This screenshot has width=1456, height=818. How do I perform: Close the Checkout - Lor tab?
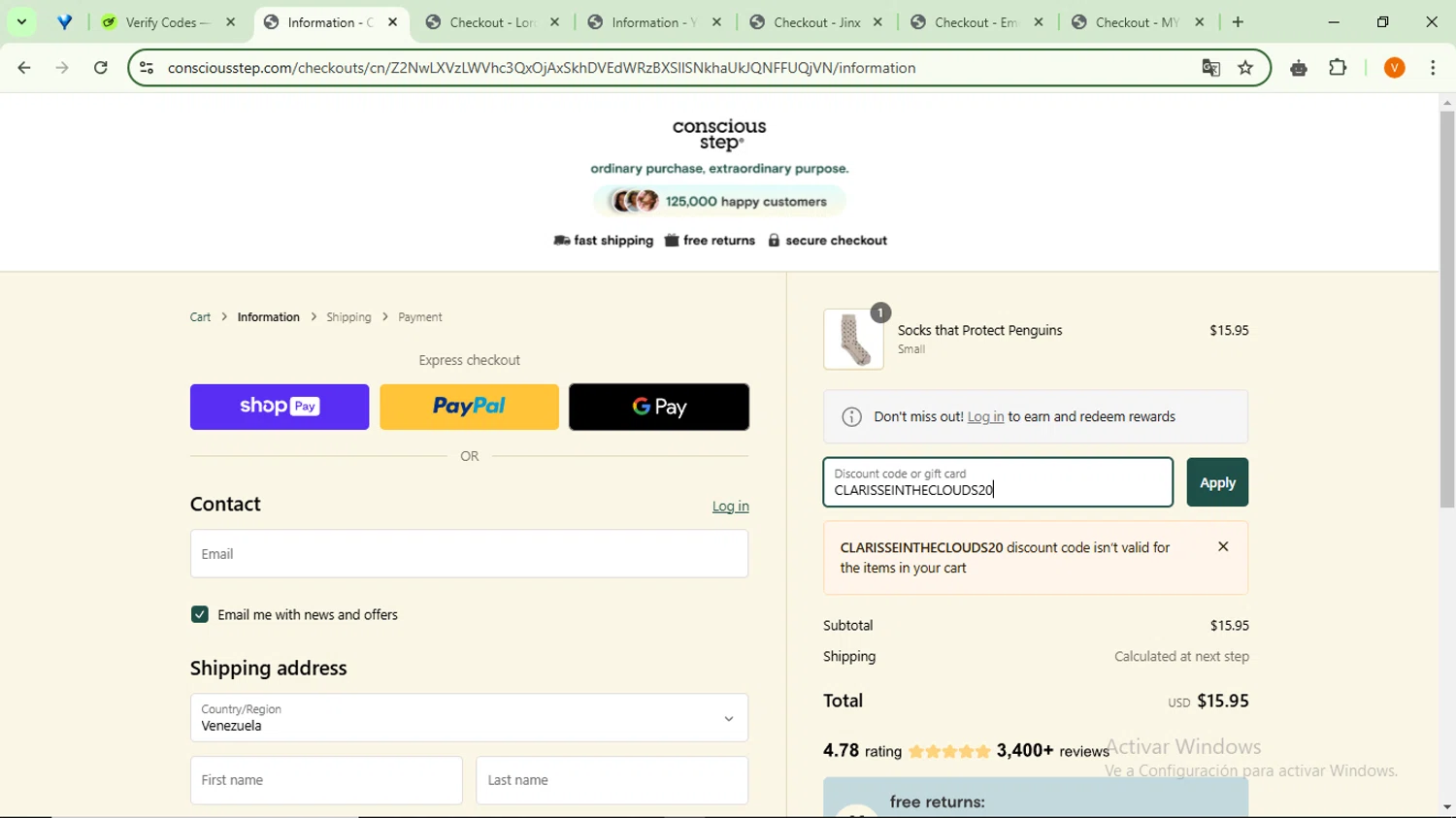pyautogui.click(x=554, y=22)
